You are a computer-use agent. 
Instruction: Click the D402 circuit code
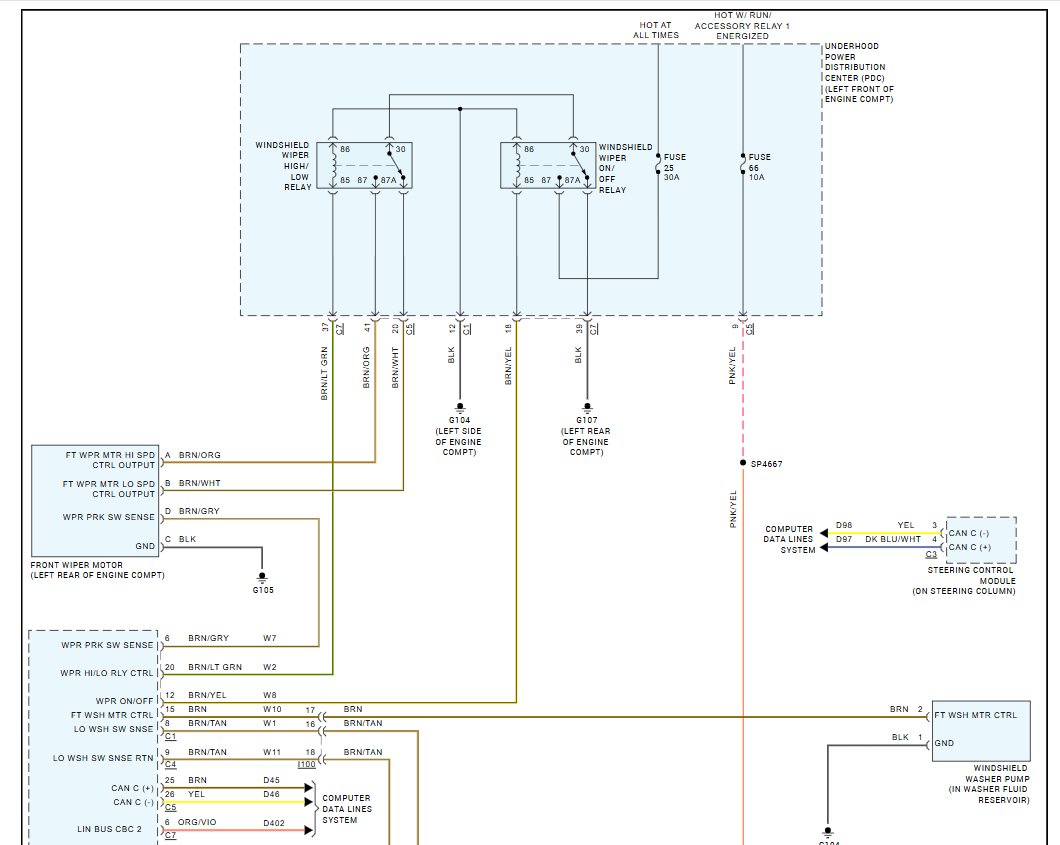(x=274, y=823)
